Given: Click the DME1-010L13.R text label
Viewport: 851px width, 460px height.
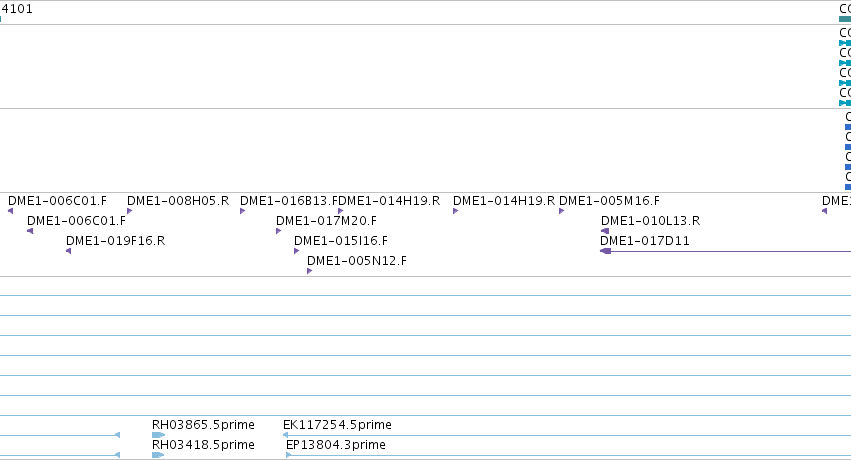Looking at the screenshot, I should (x=650, y=221).
